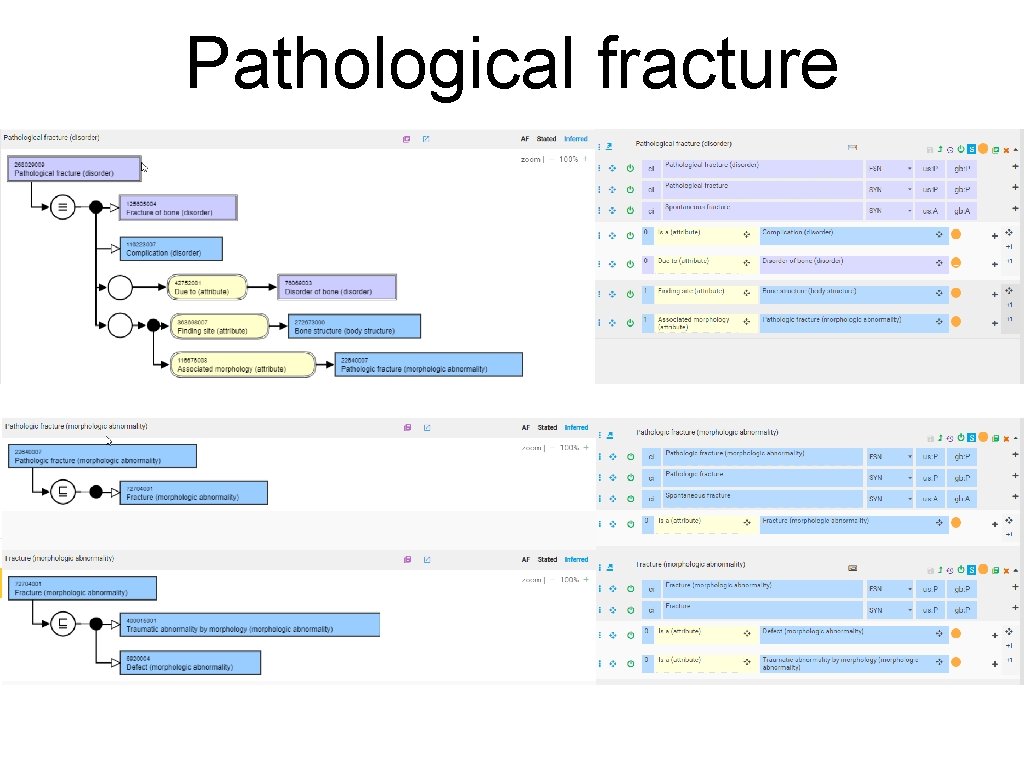Image resolution: width=1024 pixels, height=768 pixels.
Task: Click the edit icon in the Pathological fracture diagram toolbar
Action: (x=425, y=138)
